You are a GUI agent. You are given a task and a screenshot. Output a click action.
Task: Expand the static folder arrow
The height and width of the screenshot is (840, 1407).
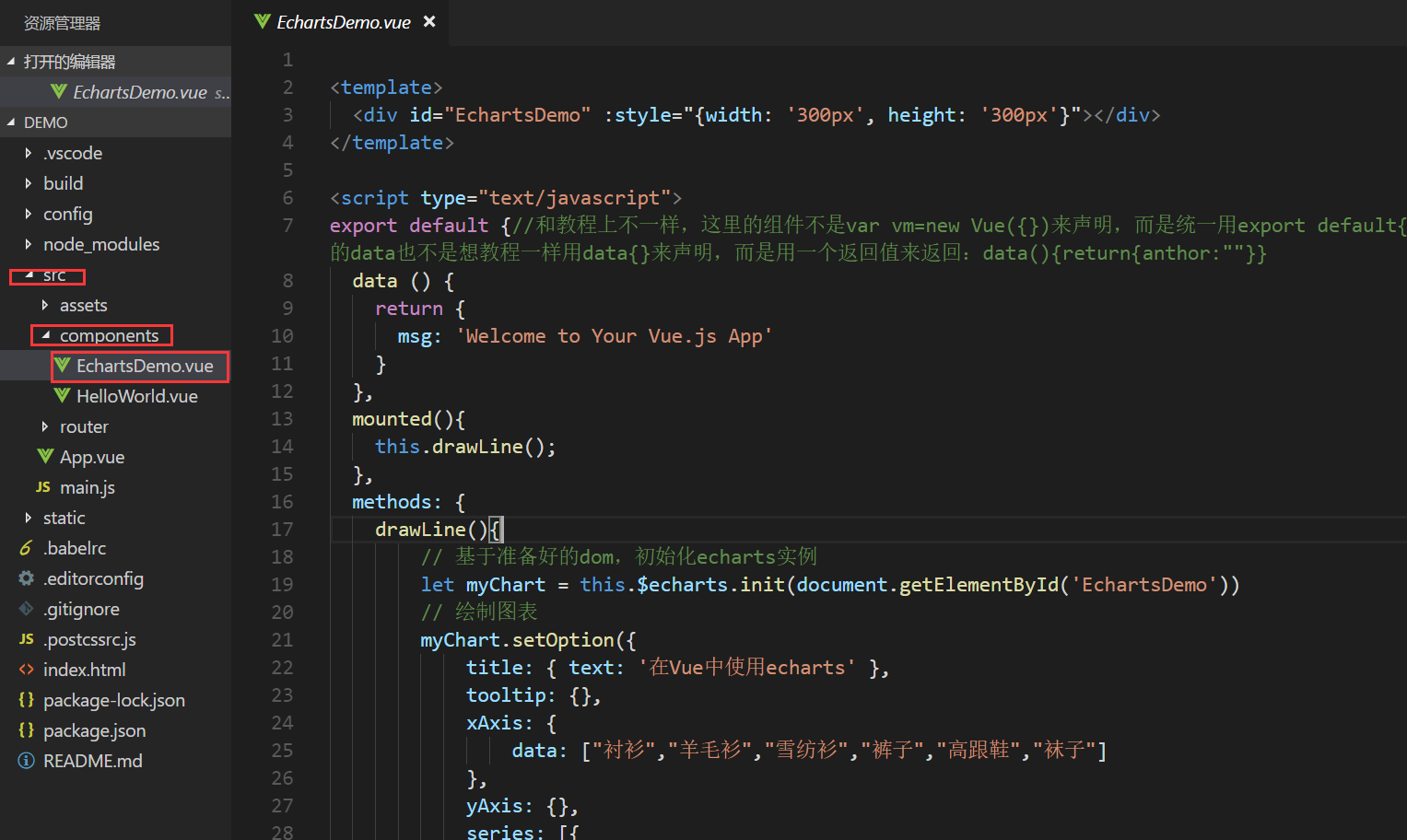point(28,518)
